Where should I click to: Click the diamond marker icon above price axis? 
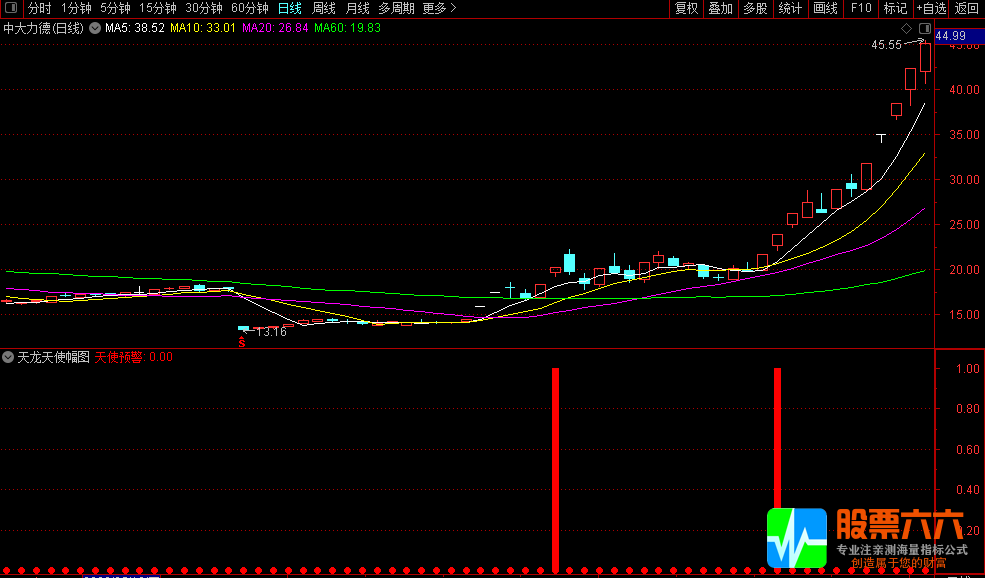click(x=907, y=28)
